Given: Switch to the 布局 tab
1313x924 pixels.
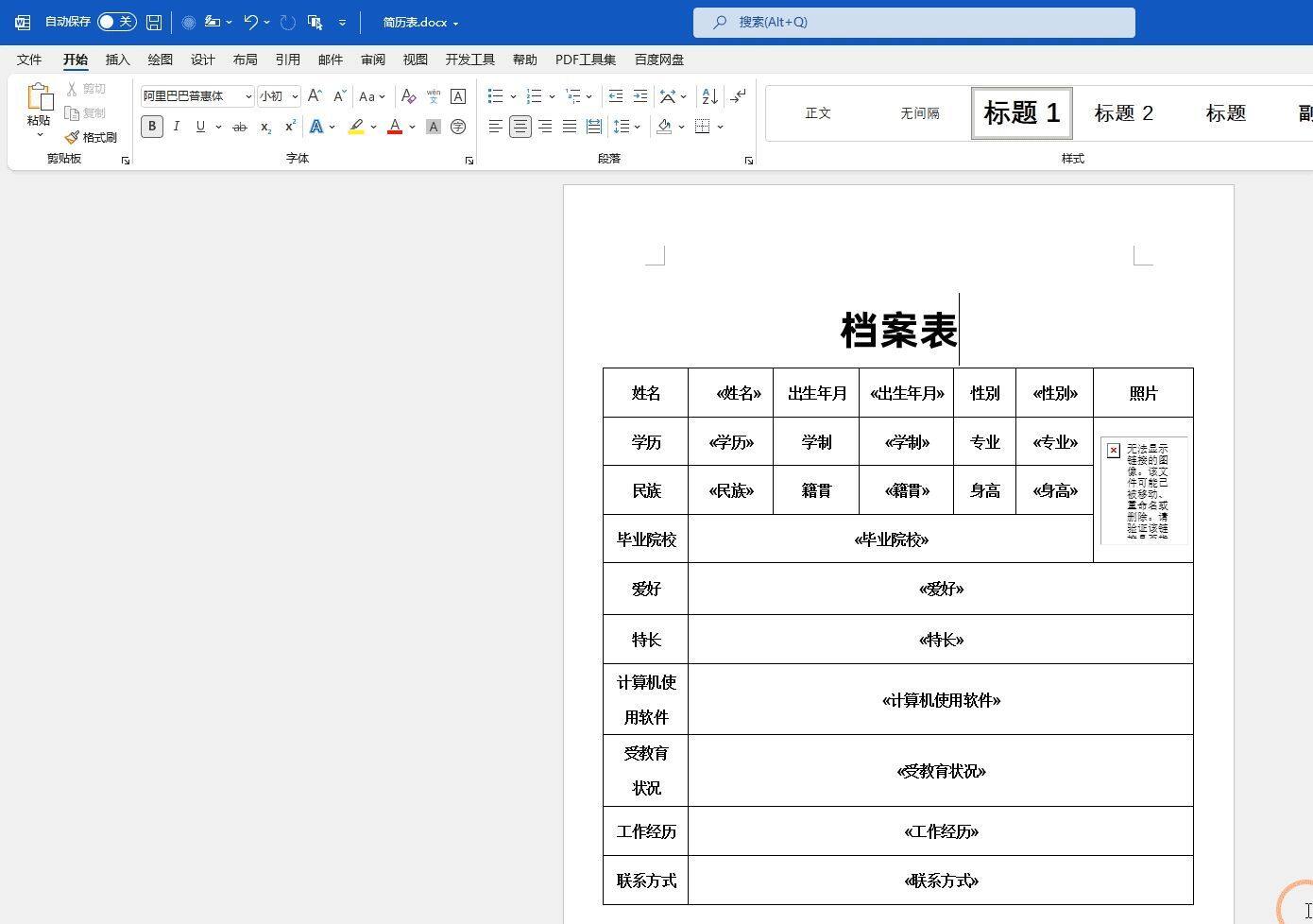Looking at the screenshot, I should click(x=245, y=60).
